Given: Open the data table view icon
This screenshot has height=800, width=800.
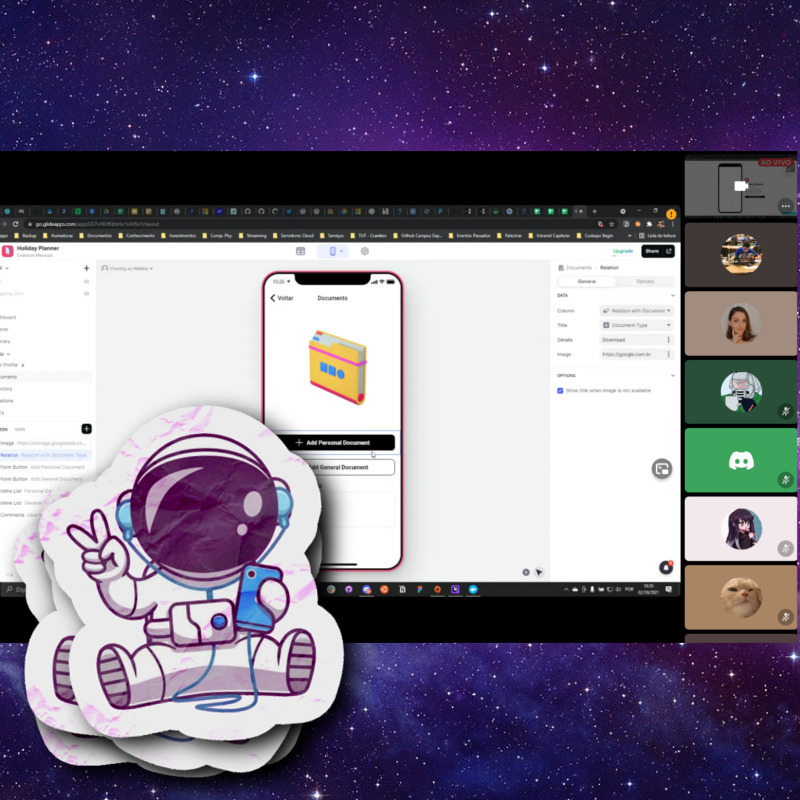Looking at the screenshot, I should [x=301, y=251].
